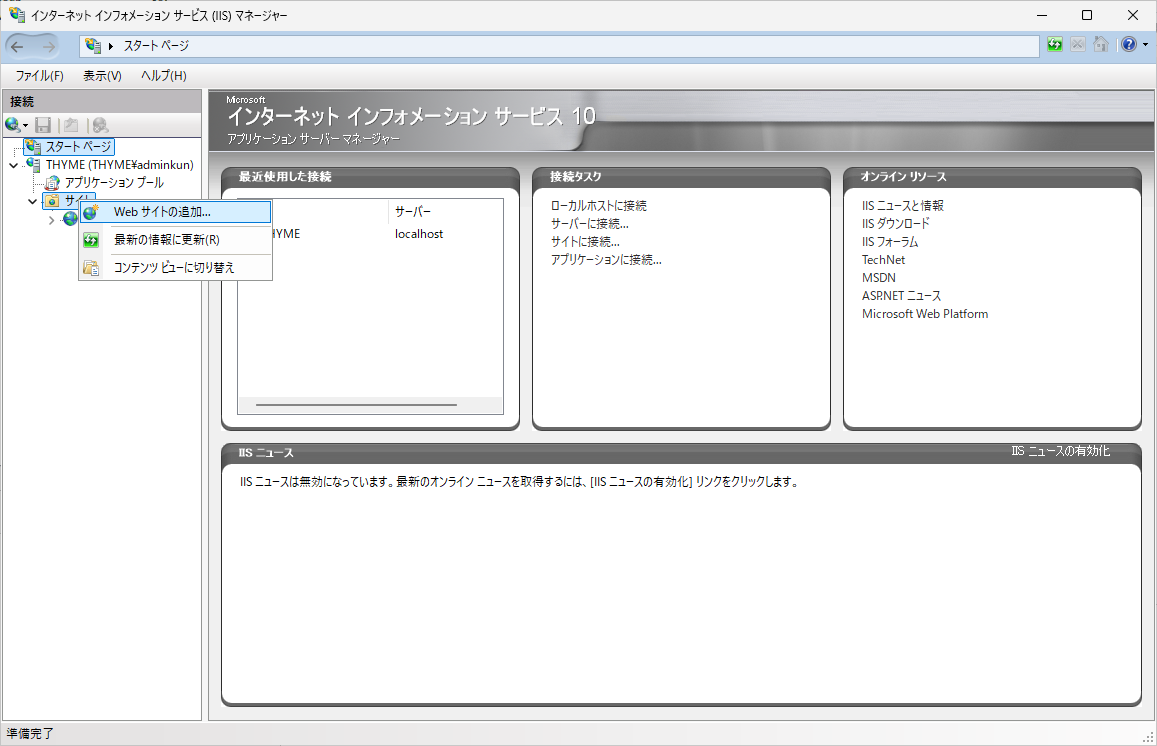Choose Web サイトの追加... from the context menu
This screenshot has width=1157, height=746.
176,212
